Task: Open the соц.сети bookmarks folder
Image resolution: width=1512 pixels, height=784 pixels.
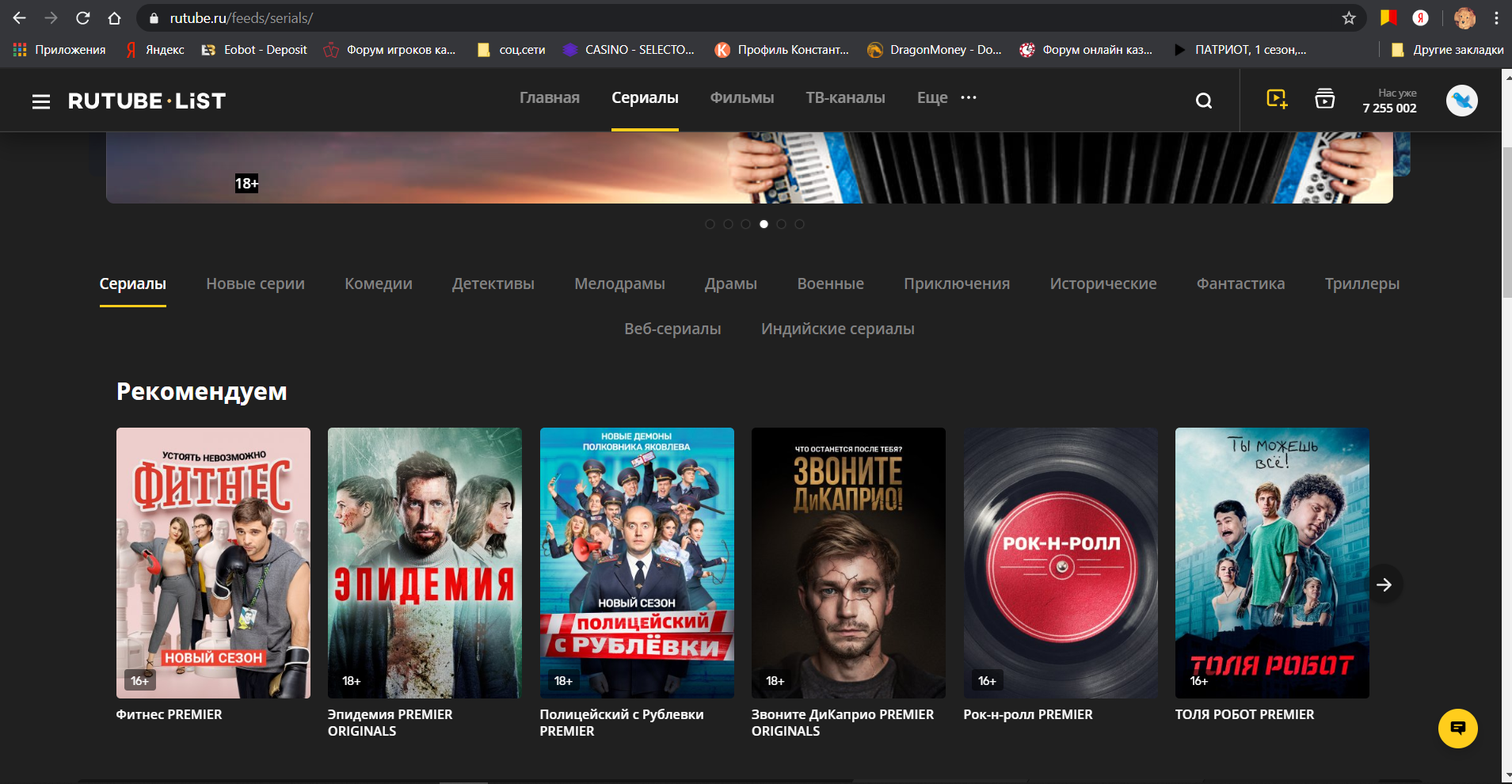Action: [x=511, y=49]
